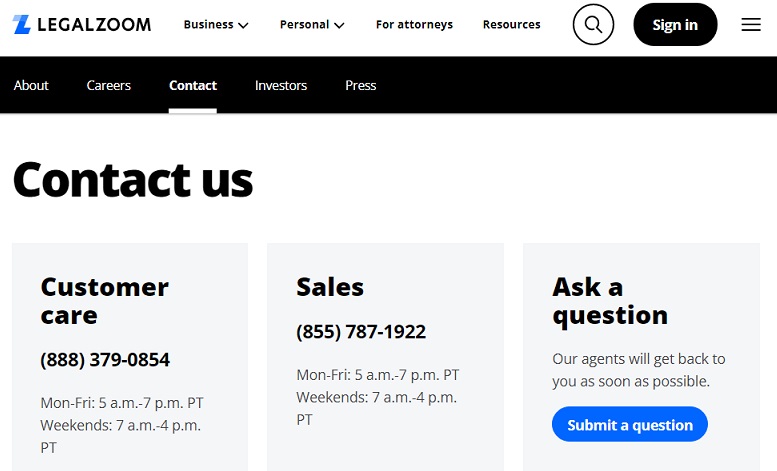The image size is (777, 471).
Task: Open the Investors tab
Action: [281, 85]
